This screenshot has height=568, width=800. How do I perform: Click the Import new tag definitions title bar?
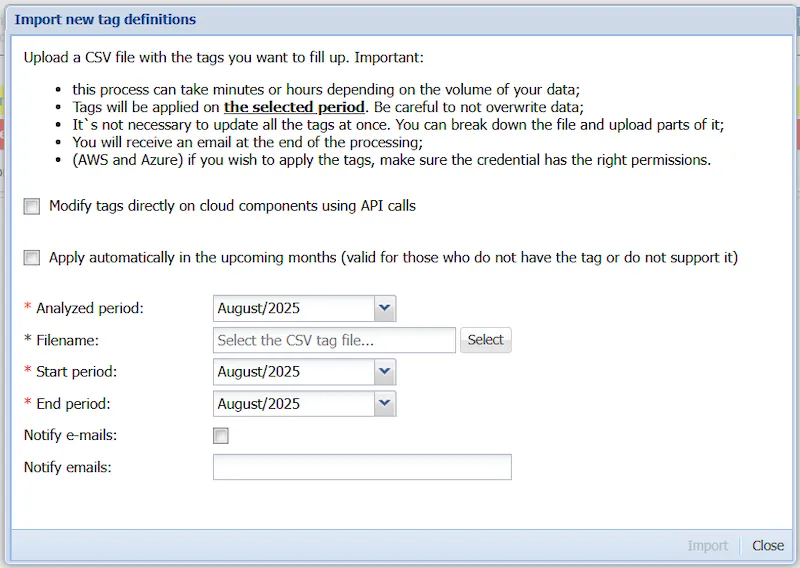[x=400, y=19]
